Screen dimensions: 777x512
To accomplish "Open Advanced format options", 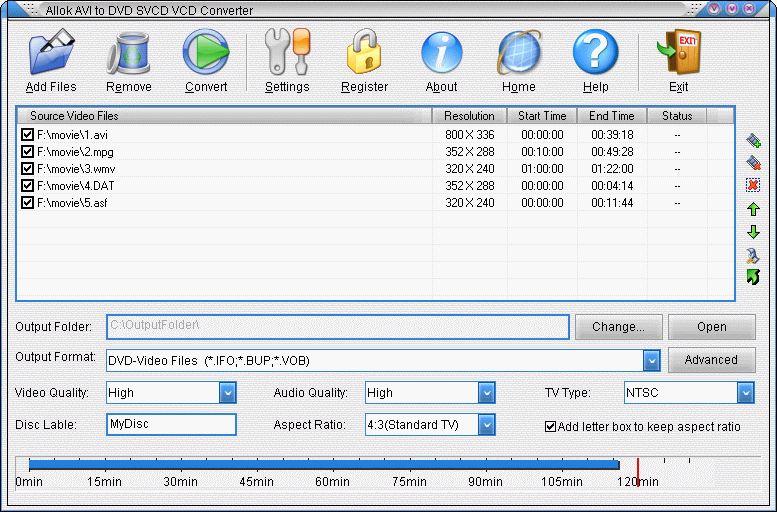I will pos(712,360).
